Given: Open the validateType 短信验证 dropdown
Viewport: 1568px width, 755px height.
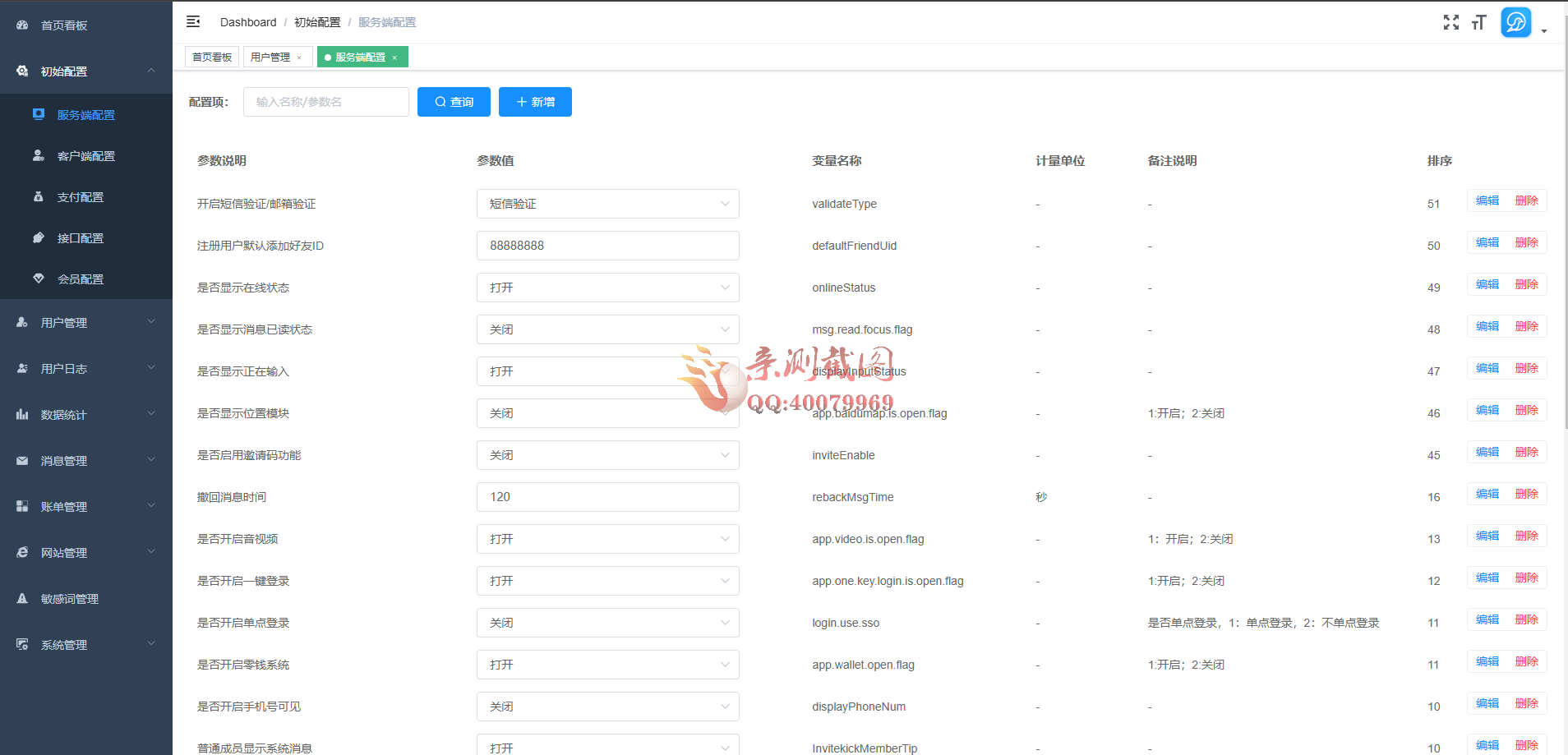Looking at the screenshot, I should point(607,204).
